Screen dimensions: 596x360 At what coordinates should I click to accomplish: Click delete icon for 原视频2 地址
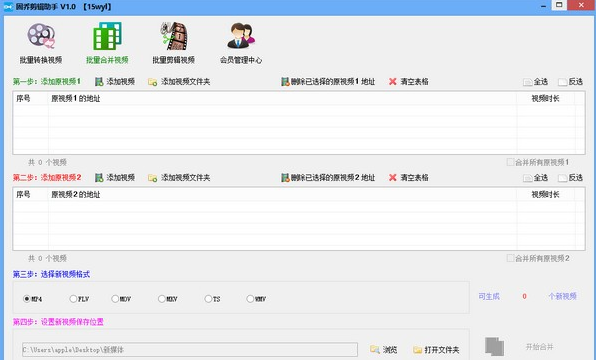[285, 178]
